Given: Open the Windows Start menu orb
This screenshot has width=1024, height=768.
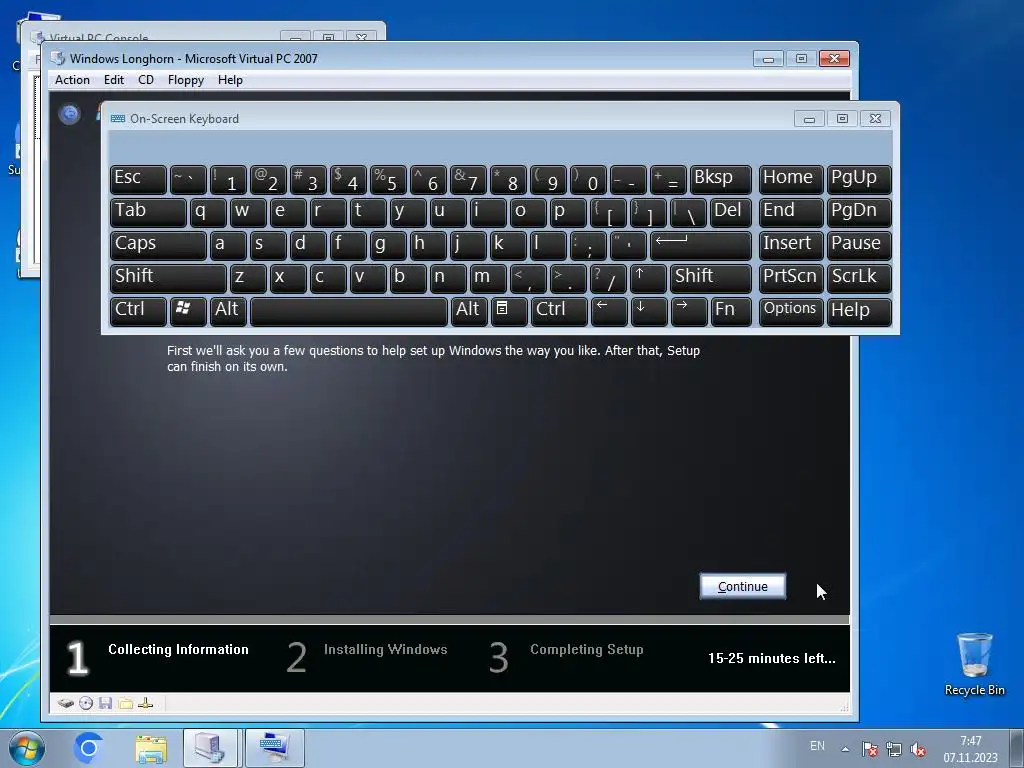Looking at the screenshot, I should point(27,748).
